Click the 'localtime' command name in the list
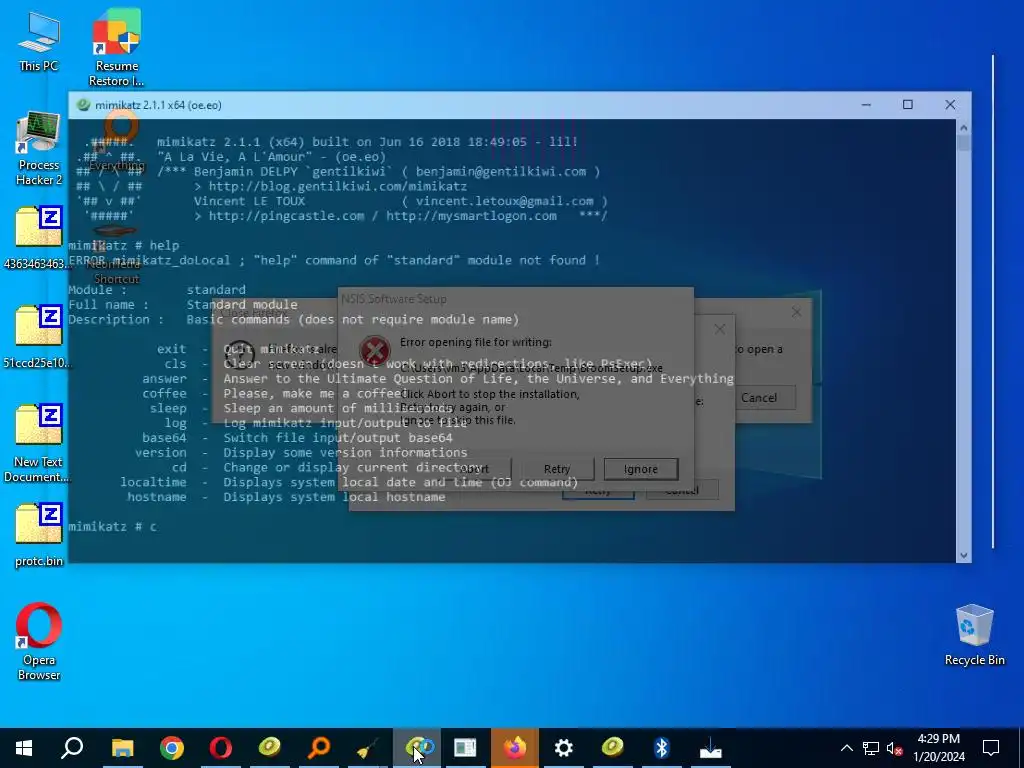Screen dimensions: 1024x768 153,482
